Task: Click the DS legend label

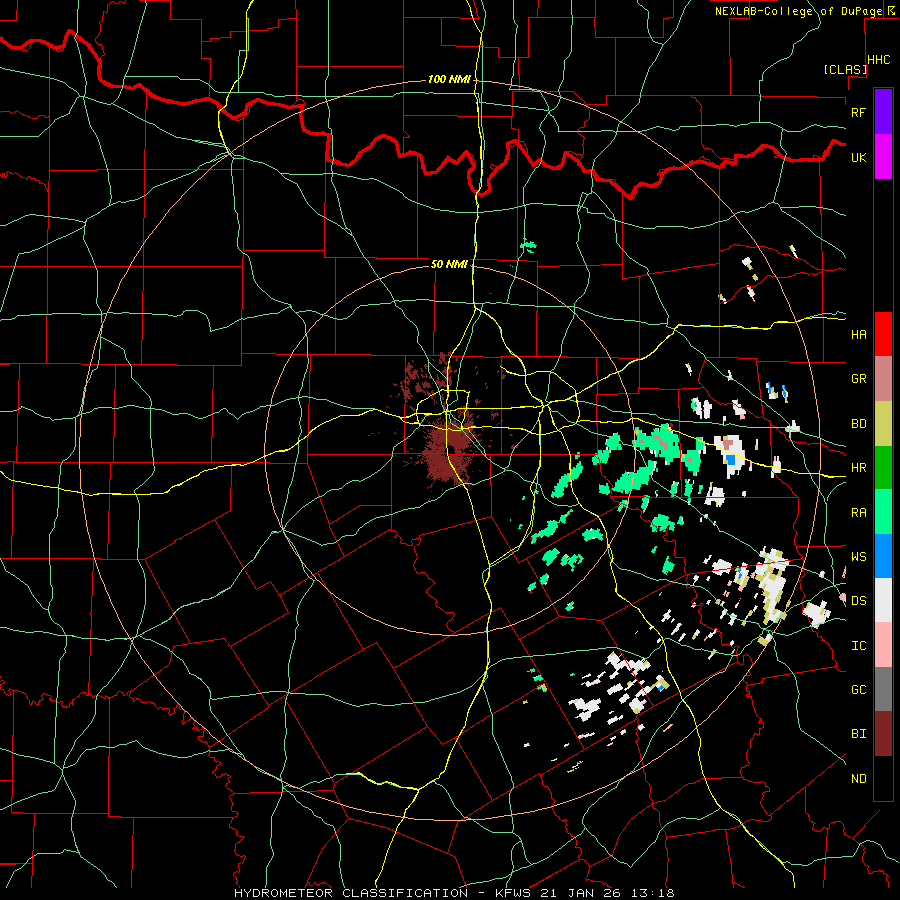Action: pos(858,601)
